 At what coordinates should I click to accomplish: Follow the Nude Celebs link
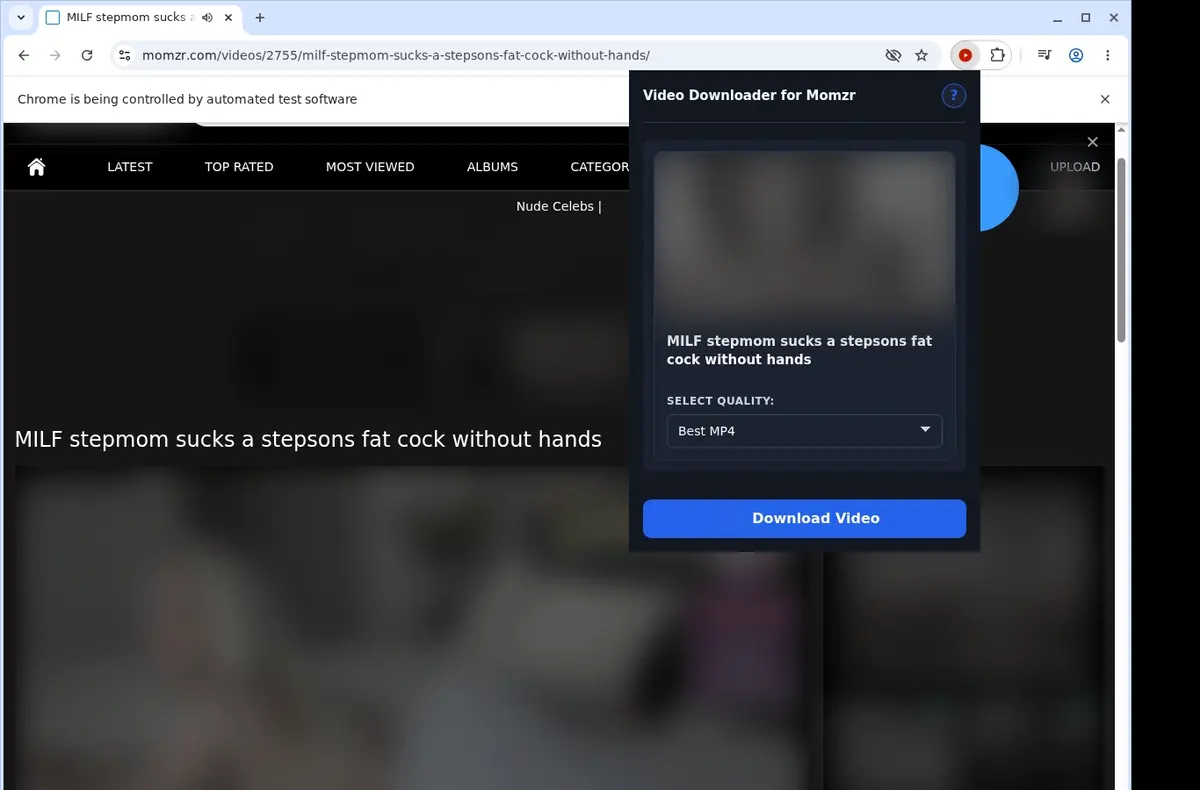(x=555, y=206)
